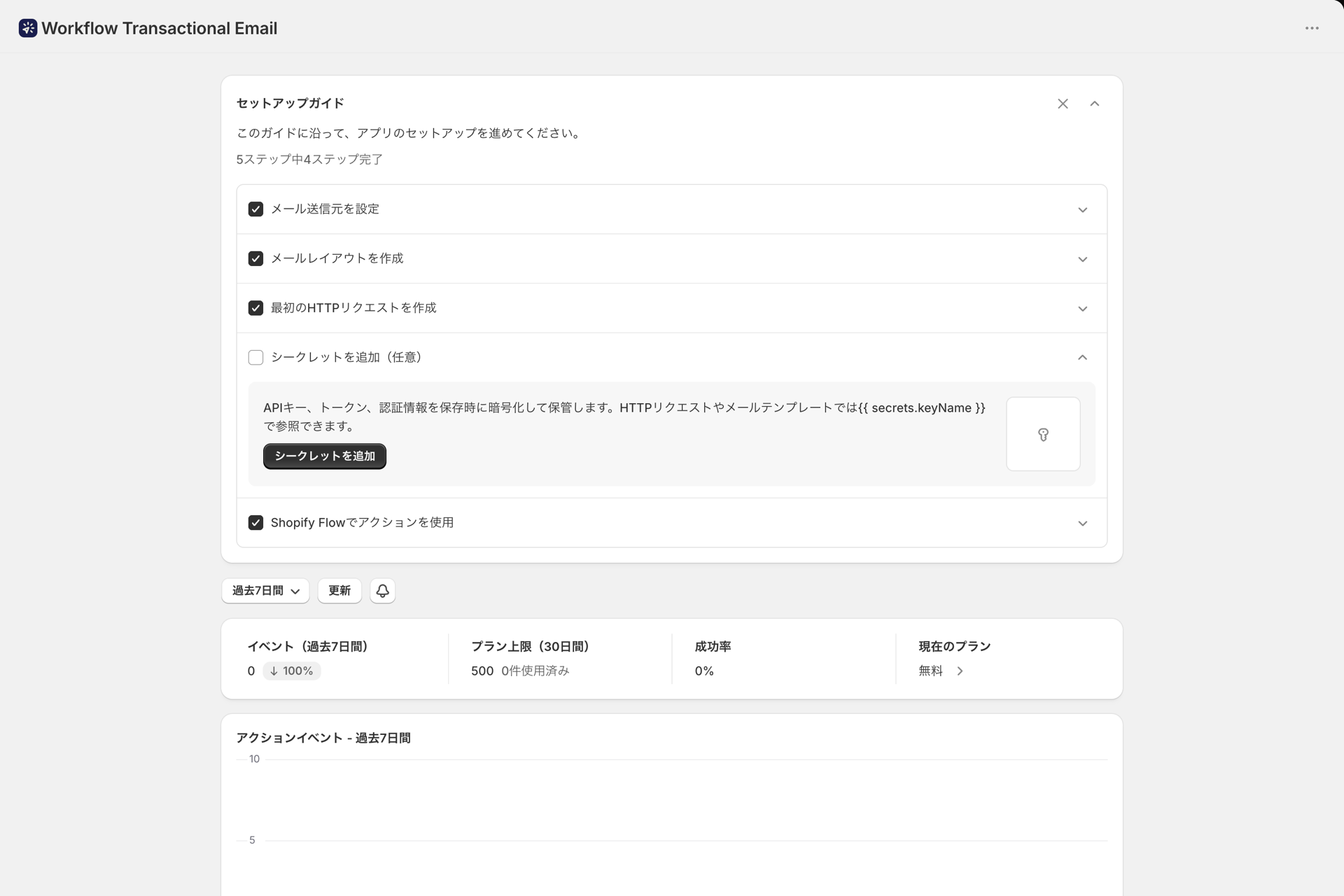Click the key icon illustration box

(1043, 434)
